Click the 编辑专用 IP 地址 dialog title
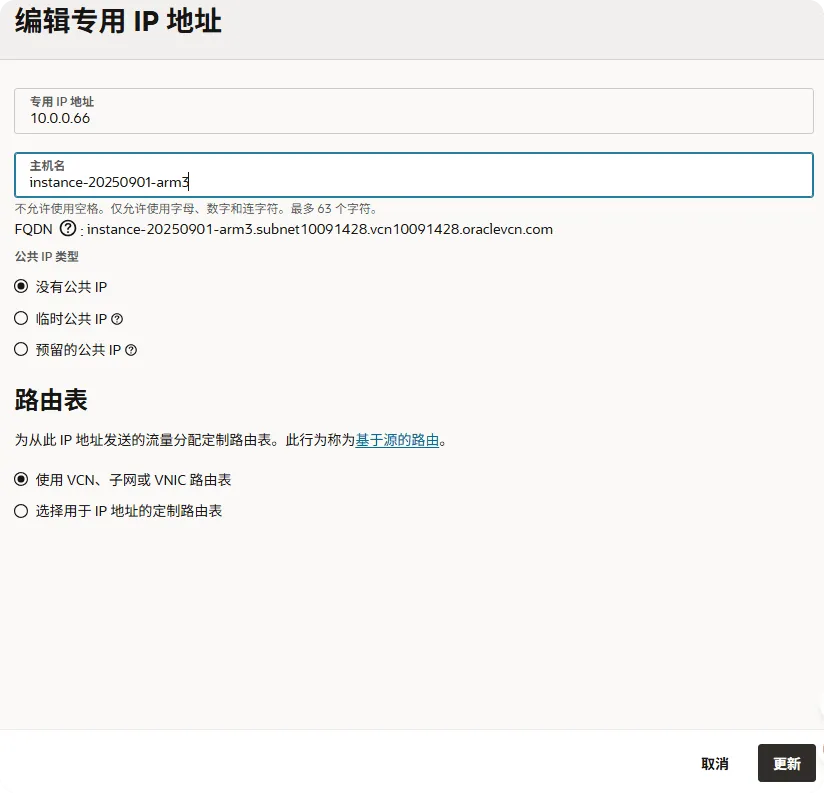 [x=118, y=22]
